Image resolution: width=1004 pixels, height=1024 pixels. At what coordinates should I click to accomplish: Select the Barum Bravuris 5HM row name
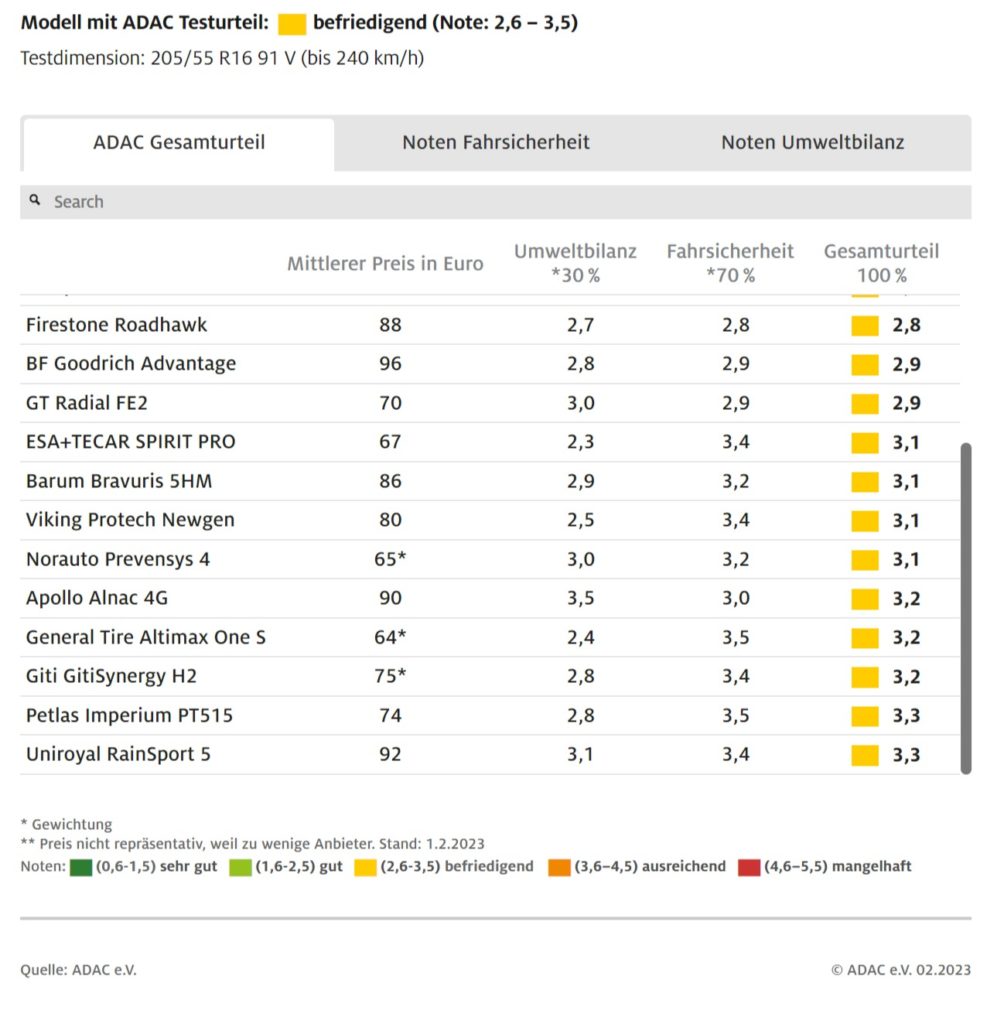click(x=119, y=481)
